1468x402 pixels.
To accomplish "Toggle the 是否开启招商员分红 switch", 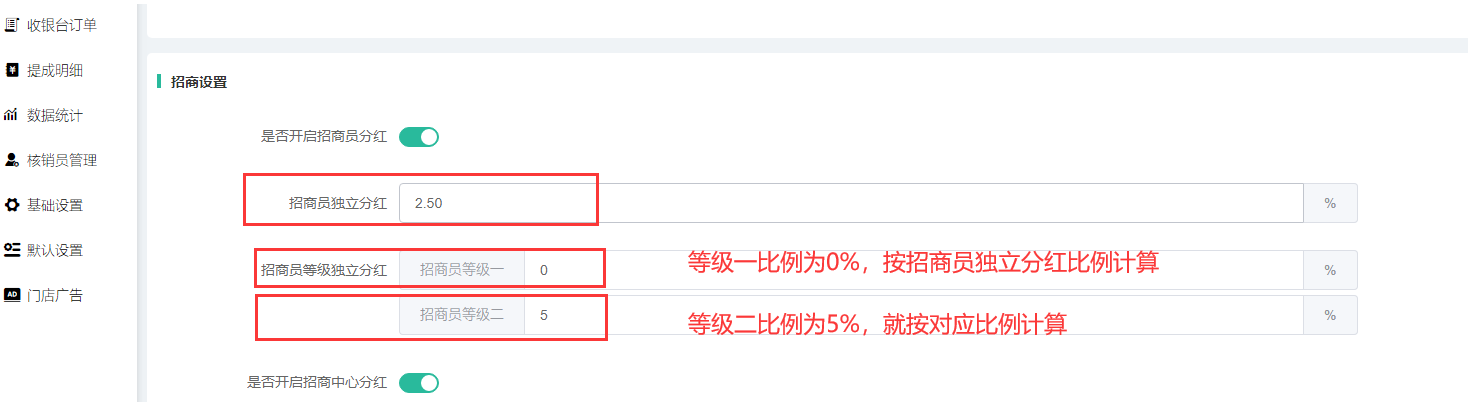I will (419, 137).
